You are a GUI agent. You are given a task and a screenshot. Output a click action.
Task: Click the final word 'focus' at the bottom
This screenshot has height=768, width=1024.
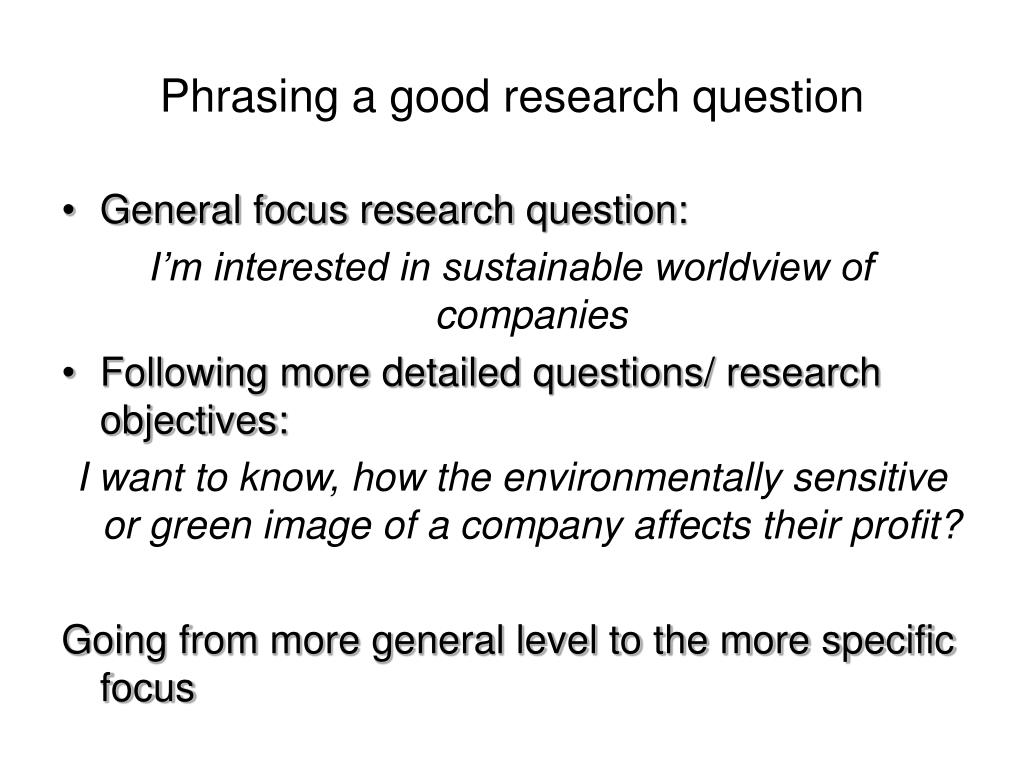148,688
